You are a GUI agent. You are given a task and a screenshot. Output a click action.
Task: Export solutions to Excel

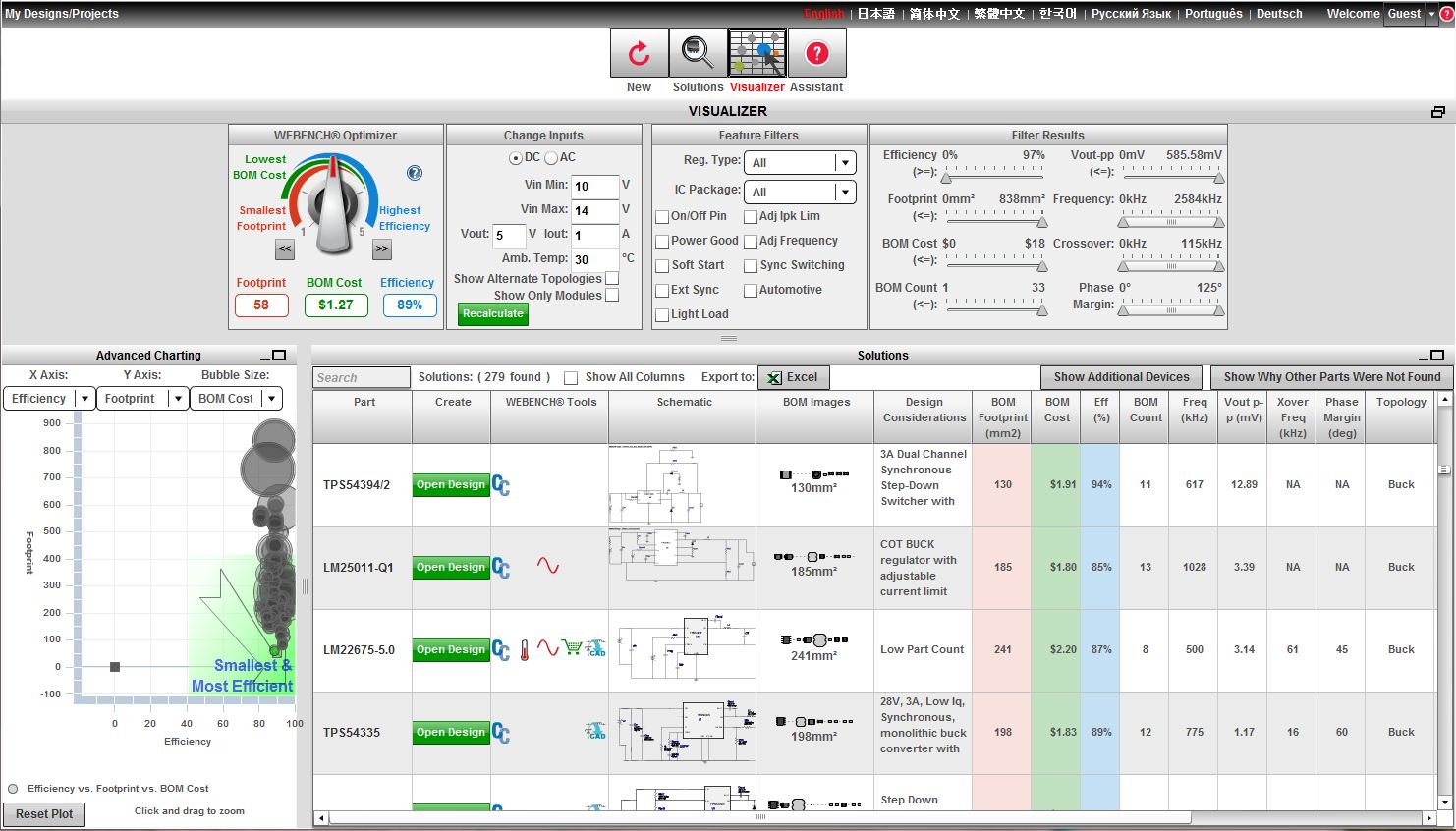tap(794, 377)
